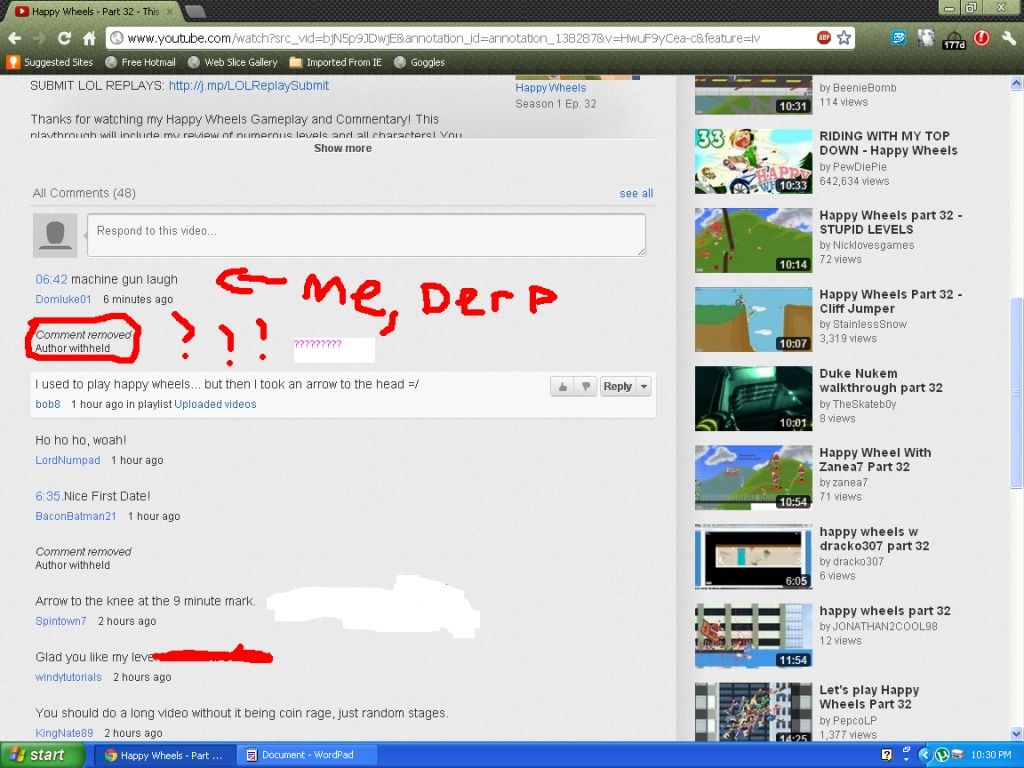
Task: Click the blue chat extension icon
Action: click(899, 38)
